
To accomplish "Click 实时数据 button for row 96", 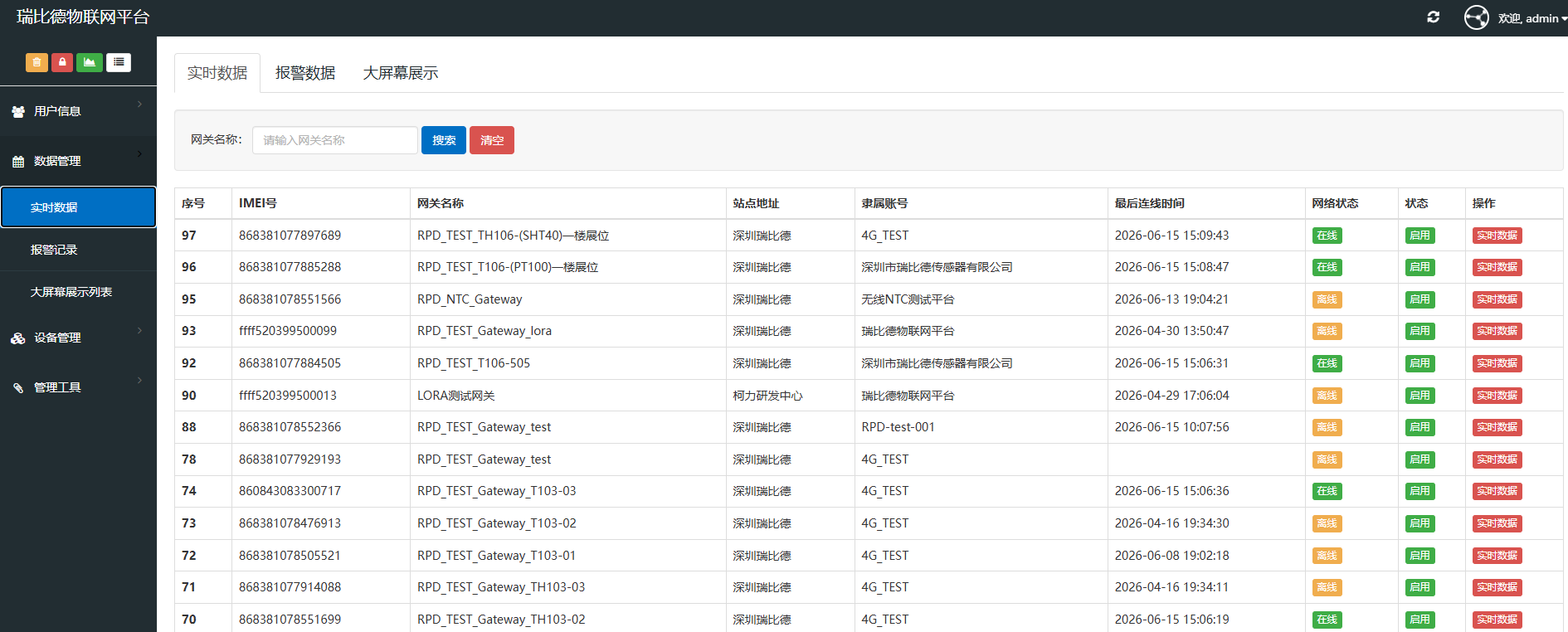I will [x=1497, y=267].
